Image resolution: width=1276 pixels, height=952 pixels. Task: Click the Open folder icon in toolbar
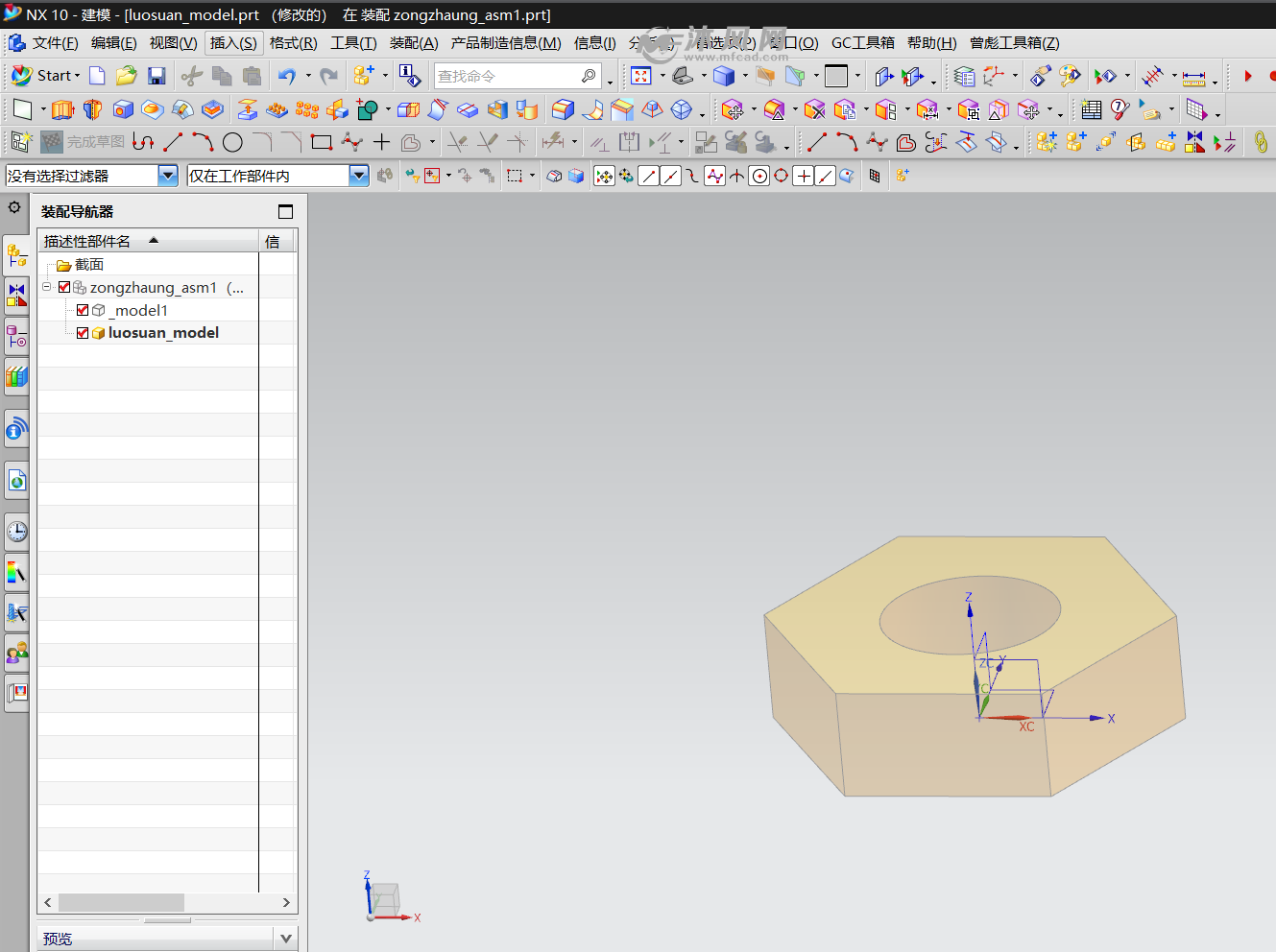[x=127, y=76]
